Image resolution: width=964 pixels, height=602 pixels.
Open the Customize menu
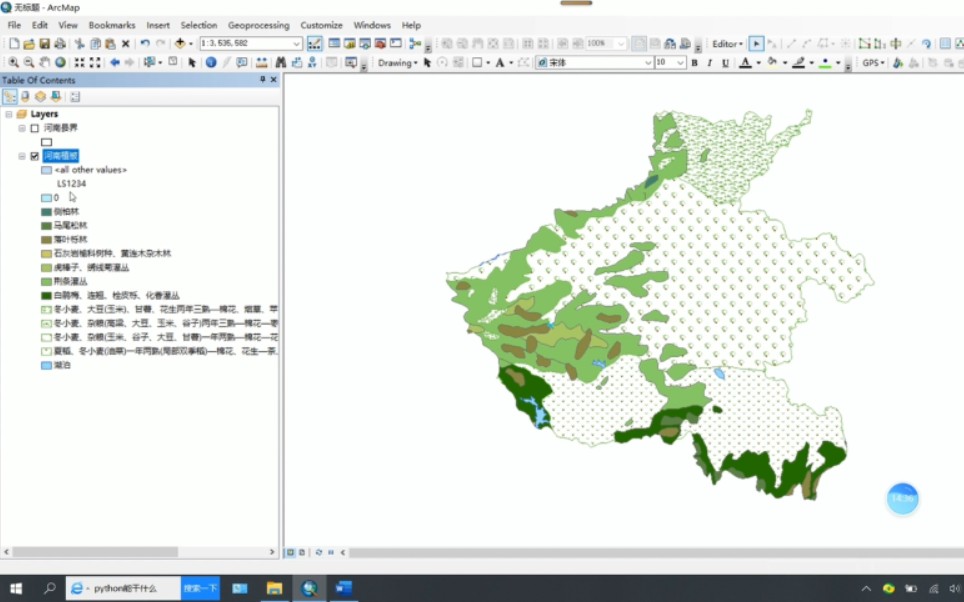click(321, 25)
